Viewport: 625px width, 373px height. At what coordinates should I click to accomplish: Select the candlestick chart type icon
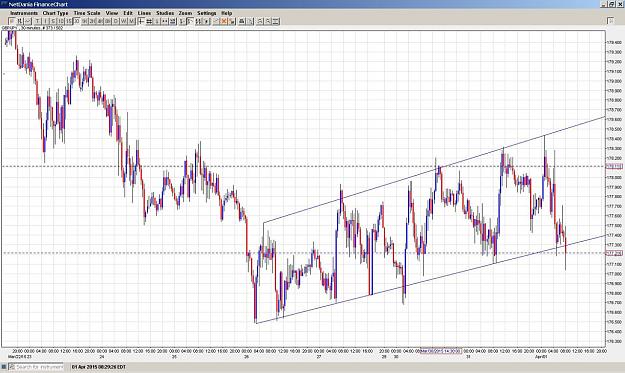coord(12,21)
